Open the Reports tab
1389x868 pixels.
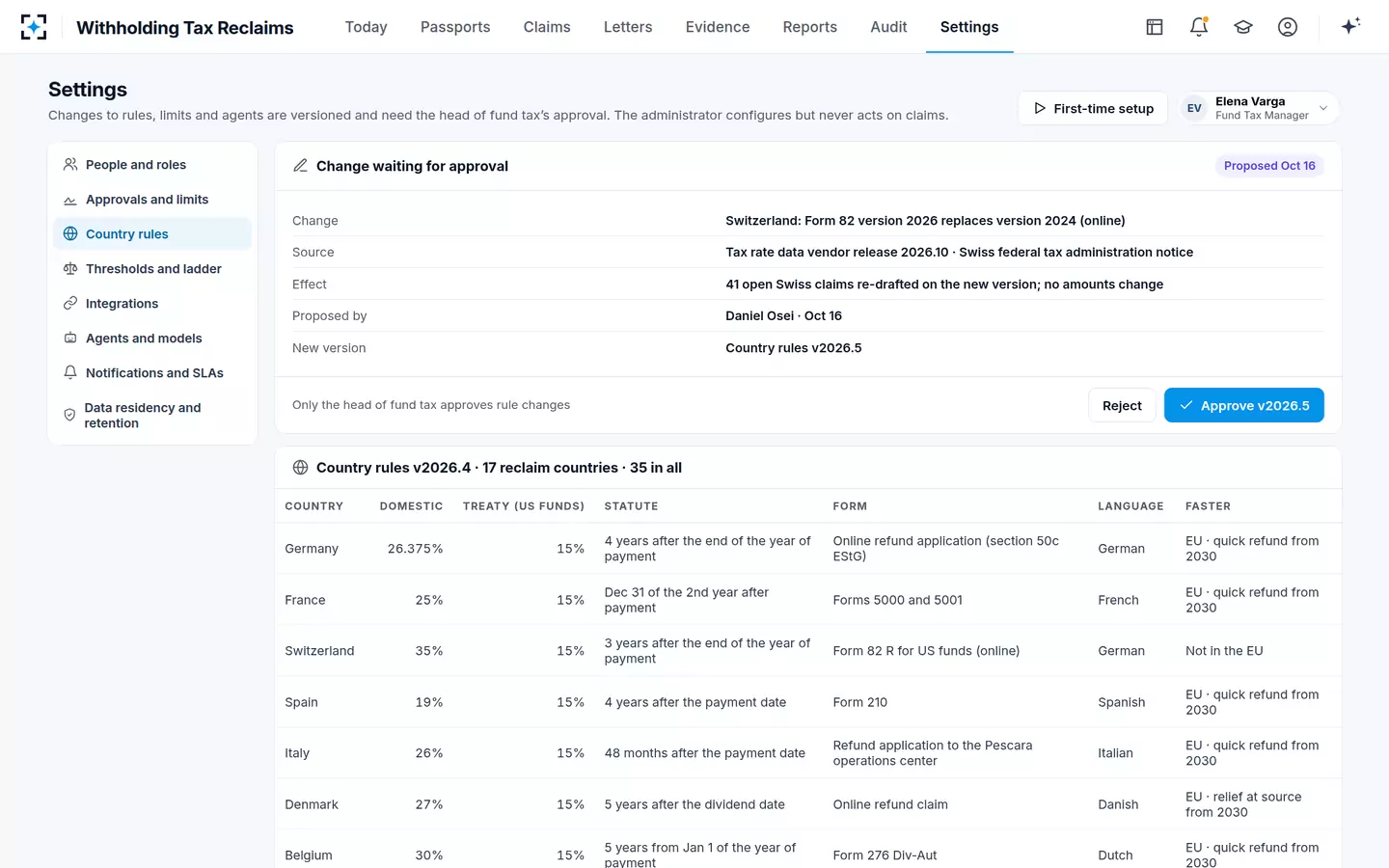810,27
